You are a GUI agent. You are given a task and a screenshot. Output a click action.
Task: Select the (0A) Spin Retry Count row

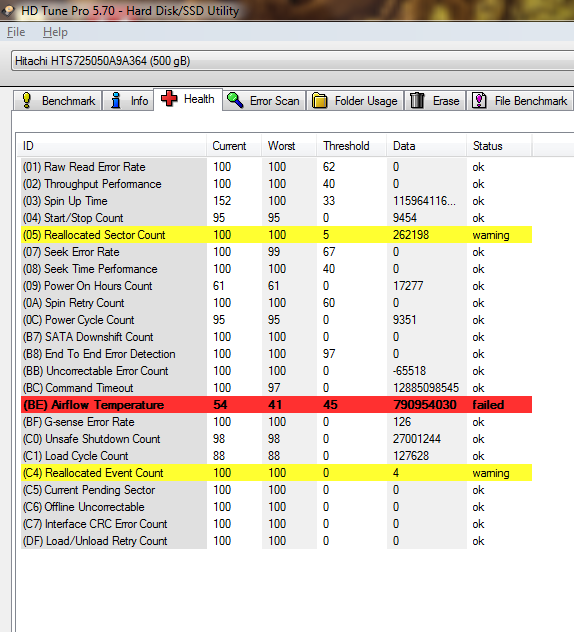(x=277, y=303)
